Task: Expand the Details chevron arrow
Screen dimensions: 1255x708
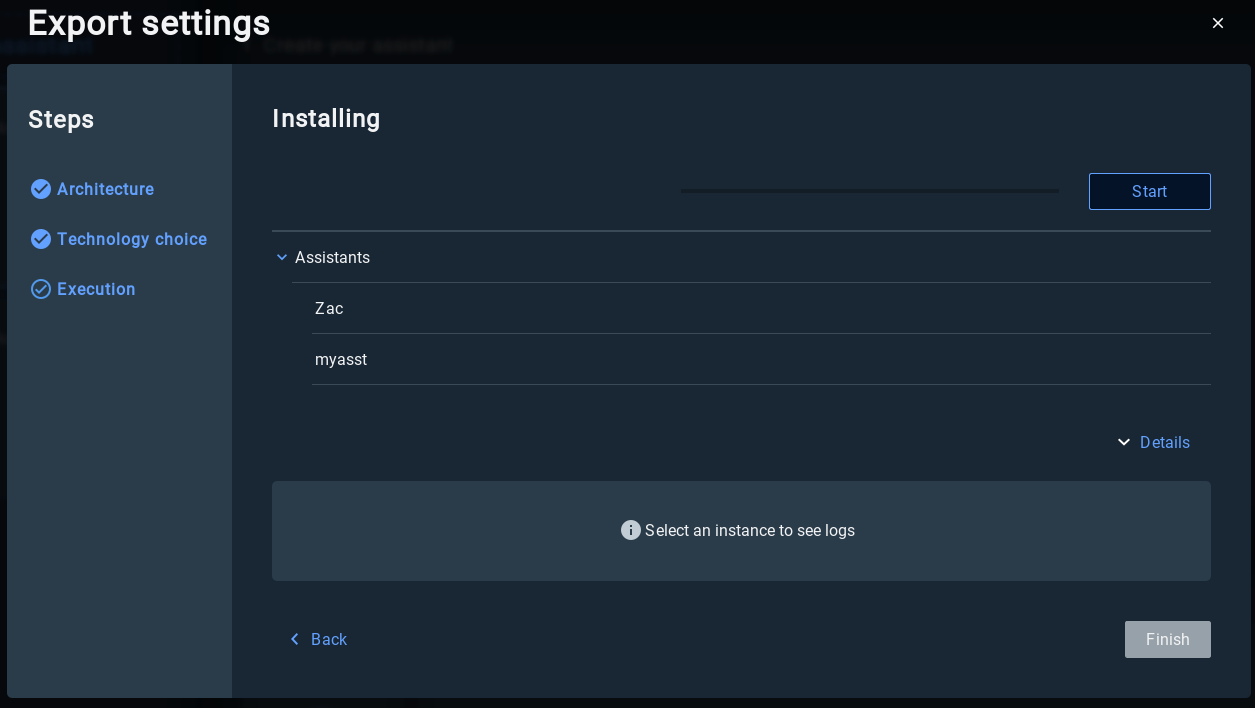Action: (1124, 442)
